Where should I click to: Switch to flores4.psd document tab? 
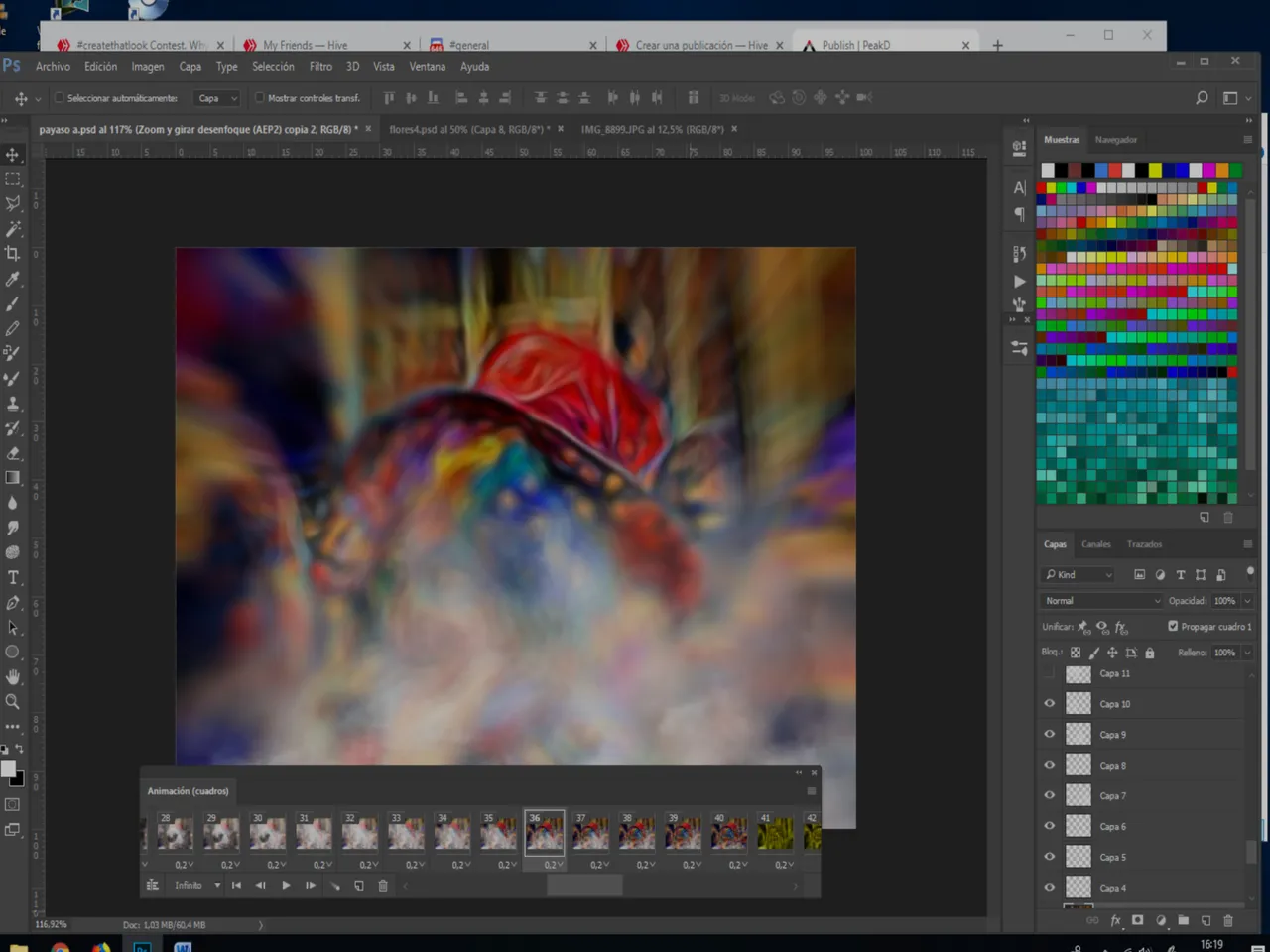click(468, 129)
